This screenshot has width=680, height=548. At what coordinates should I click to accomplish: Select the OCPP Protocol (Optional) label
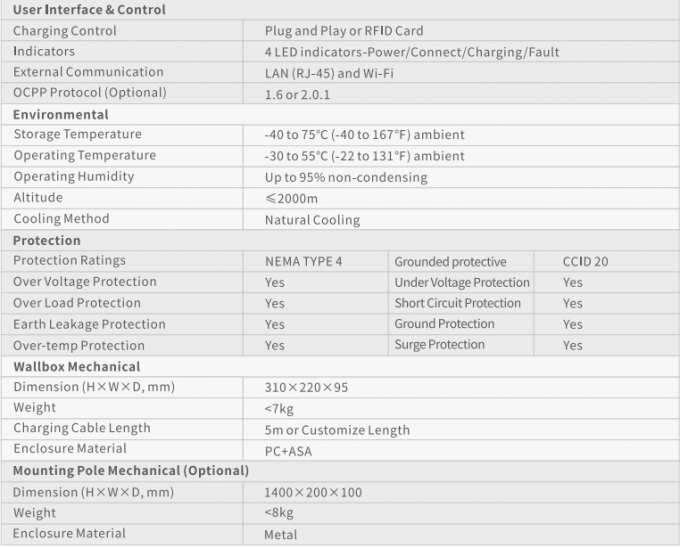click(90, 93)
